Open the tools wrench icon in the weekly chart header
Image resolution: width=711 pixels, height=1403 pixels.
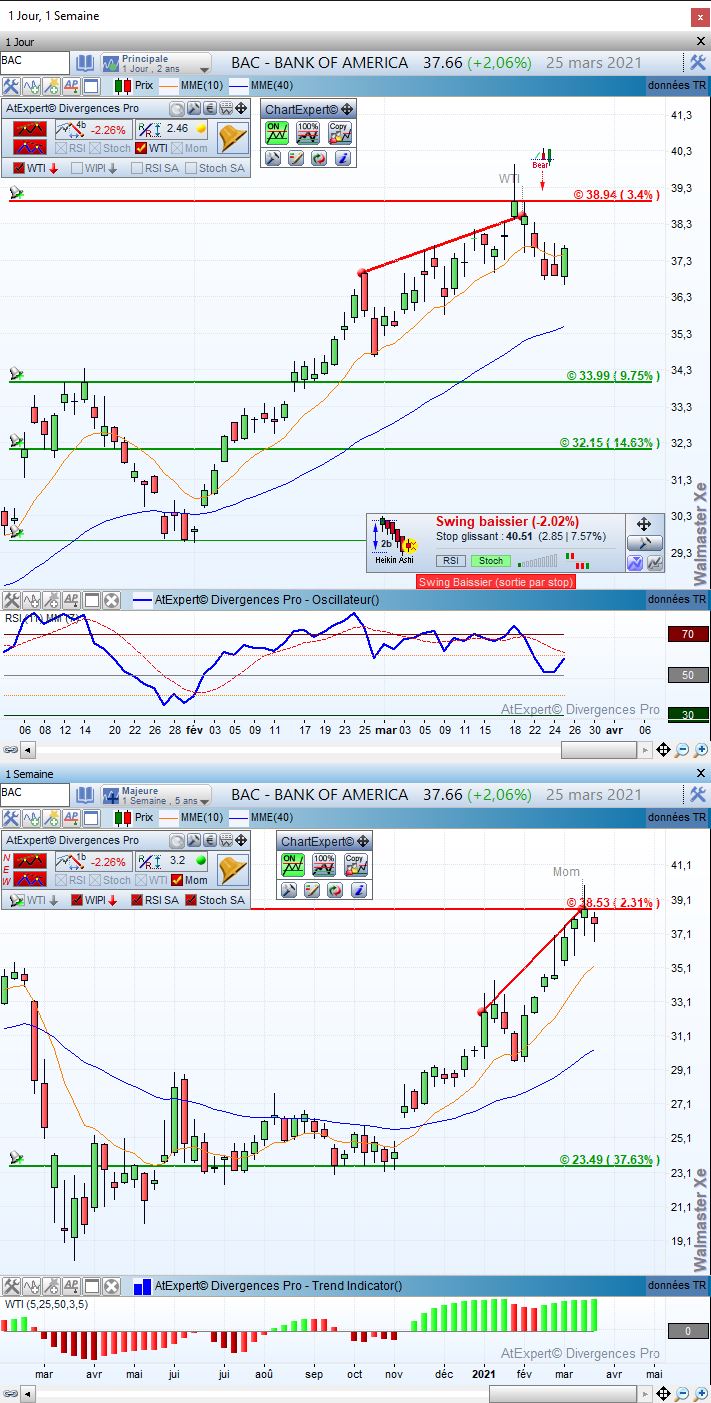click(x=698, y=794)
